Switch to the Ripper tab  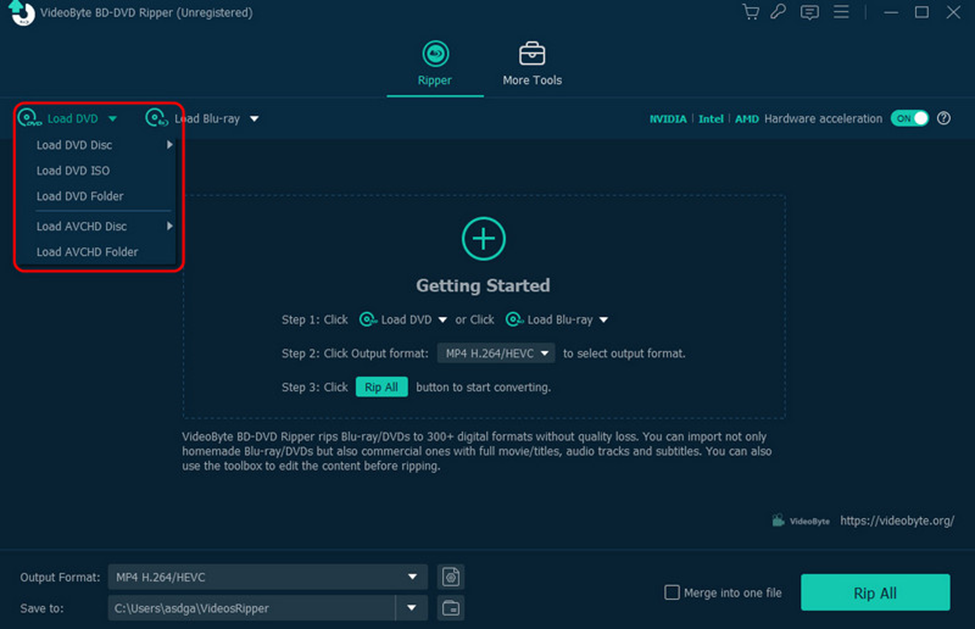click(x=435, y=63)
